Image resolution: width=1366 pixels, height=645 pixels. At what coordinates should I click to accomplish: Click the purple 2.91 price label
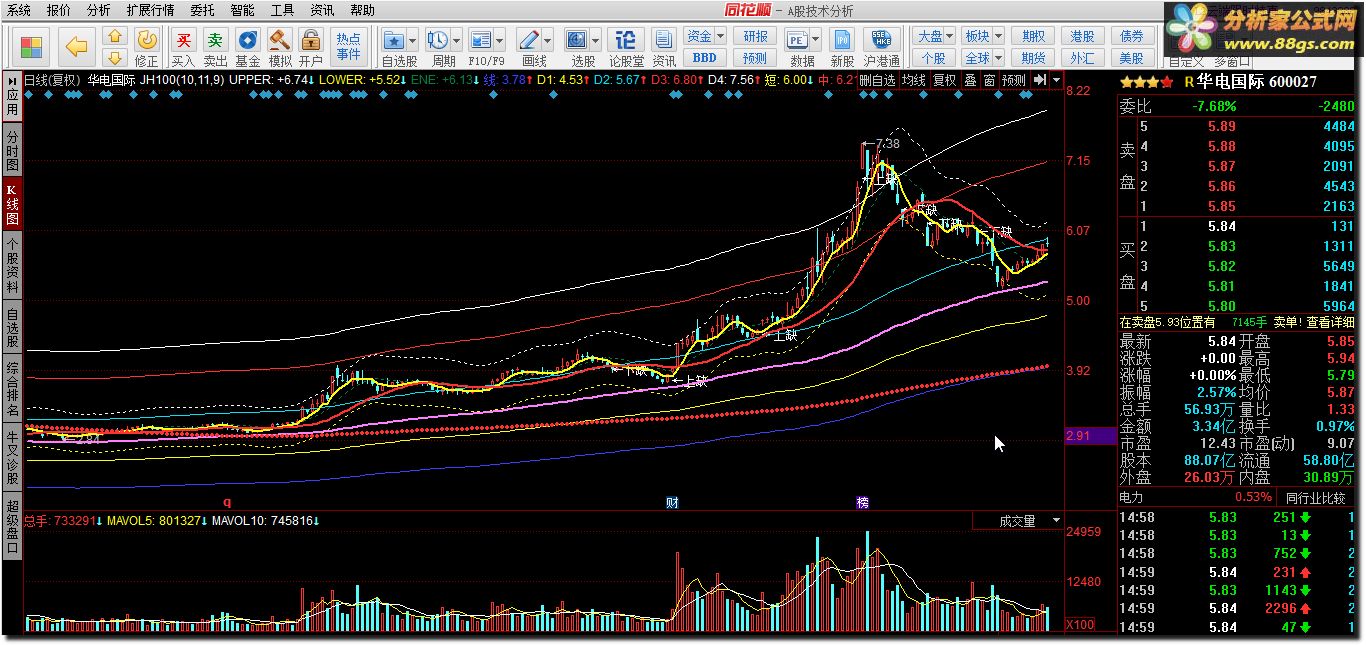click(x=1090, y=436)
